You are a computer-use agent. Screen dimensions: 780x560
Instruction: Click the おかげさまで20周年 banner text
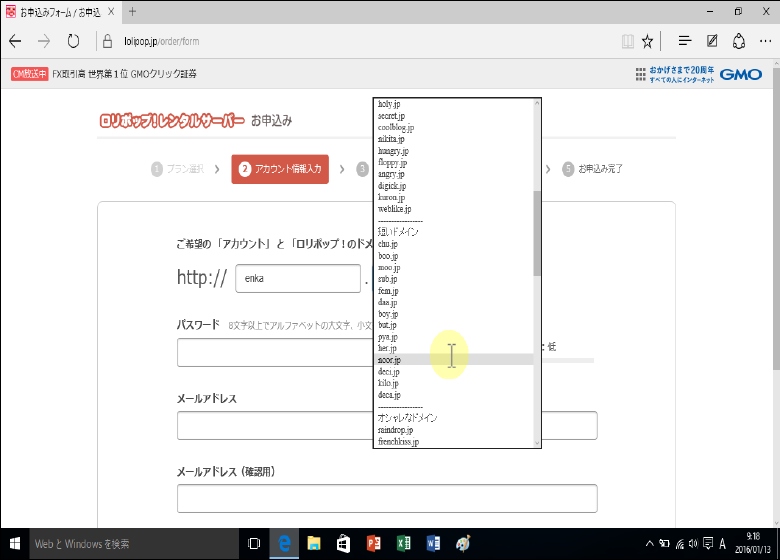click(682, 75)
